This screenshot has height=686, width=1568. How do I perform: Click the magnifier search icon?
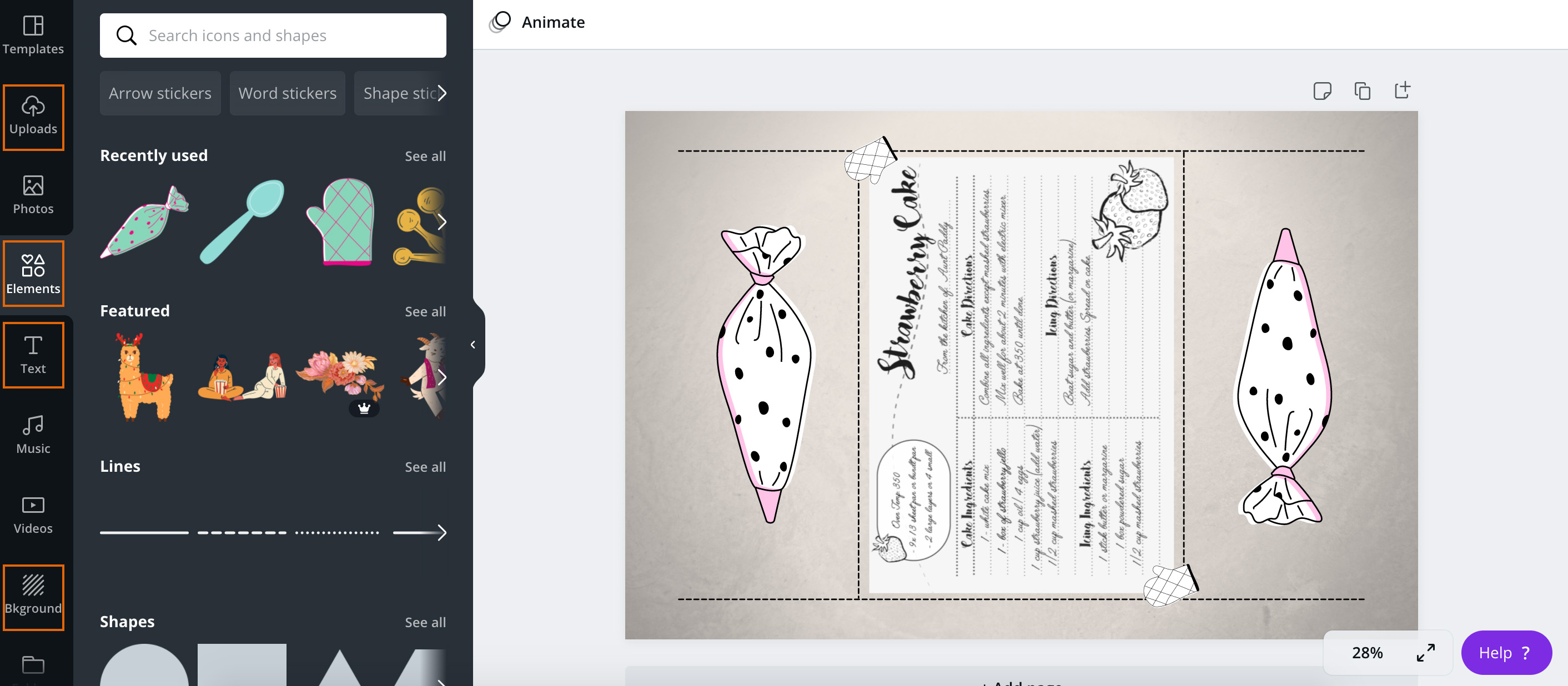(126, 36)
